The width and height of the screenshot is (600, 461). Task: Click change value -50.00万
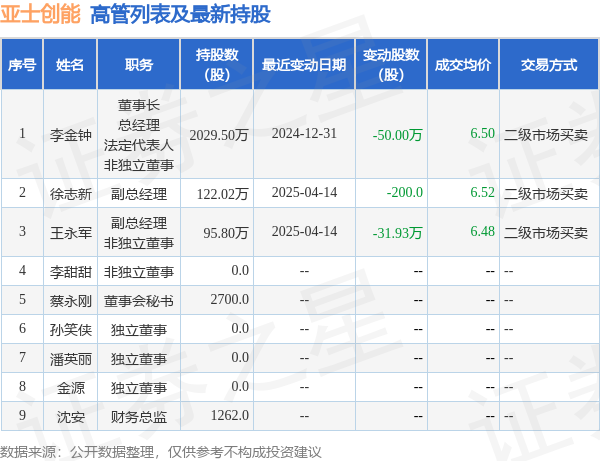click(398, 135)
